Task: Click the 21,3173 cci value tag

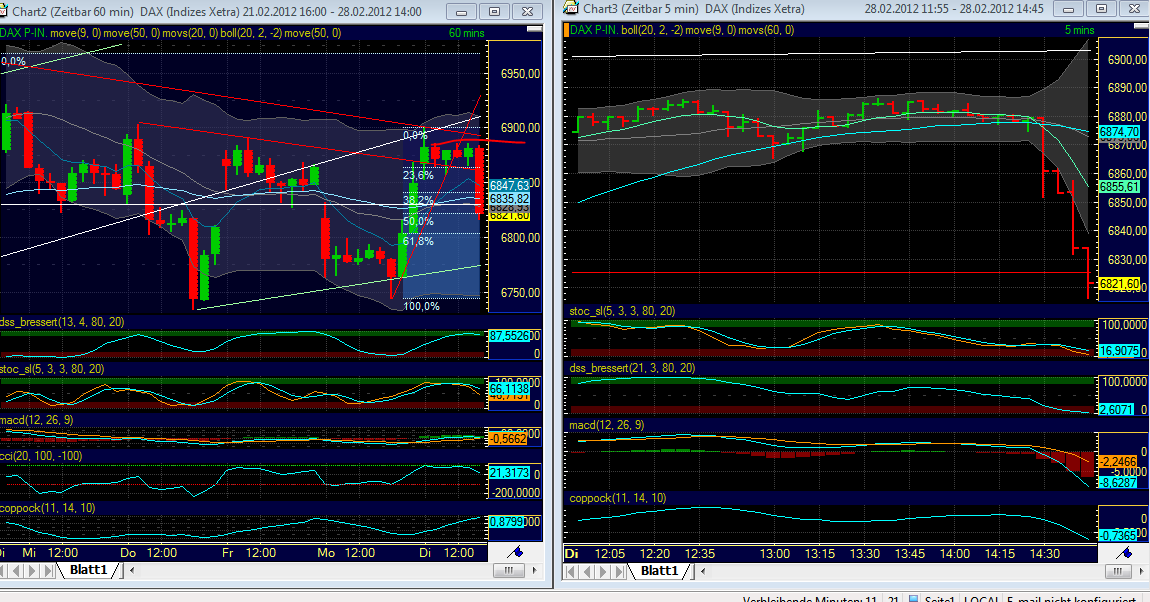Action: (x=509, y=473)
